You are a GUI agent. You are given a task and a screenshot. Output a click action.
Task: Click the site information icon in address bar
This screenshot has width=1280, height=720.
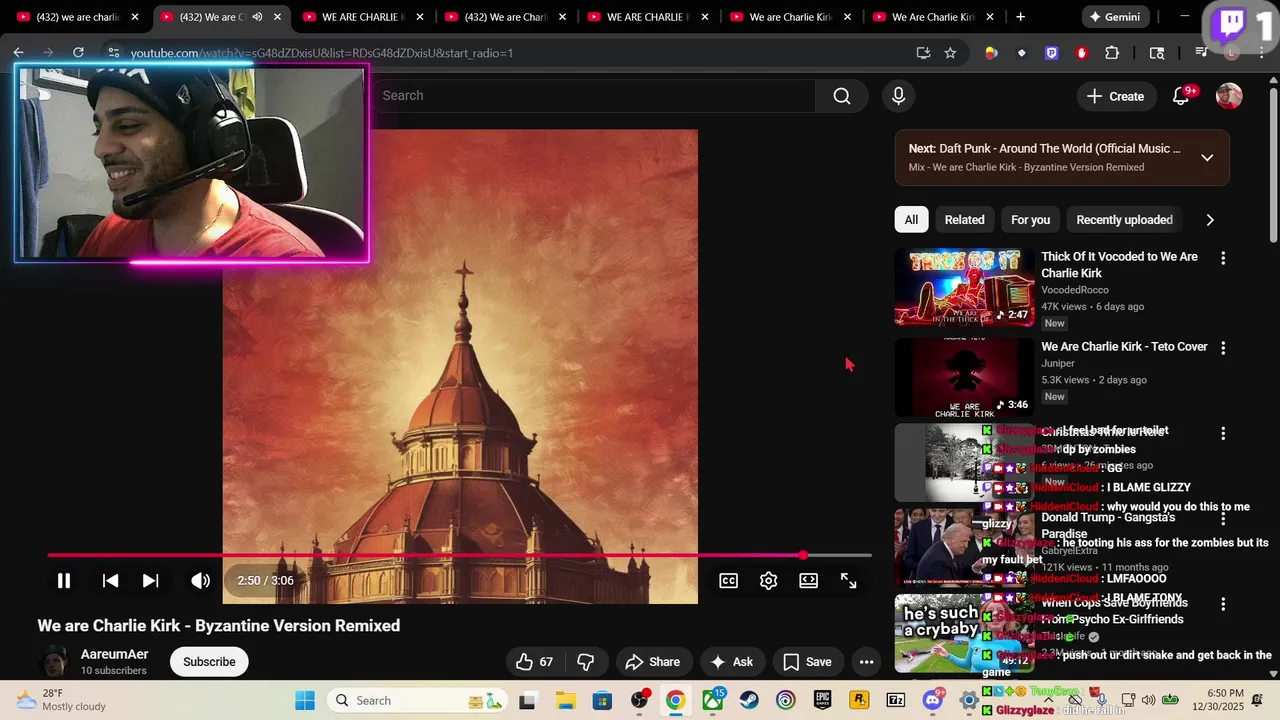coord(113,52)
